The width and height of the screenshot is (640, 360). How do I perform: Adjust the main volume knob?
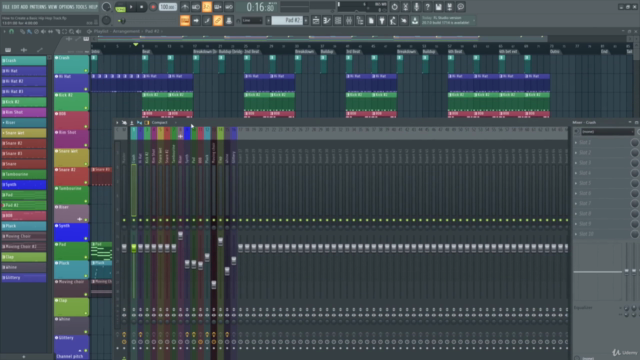pos(107,7)
